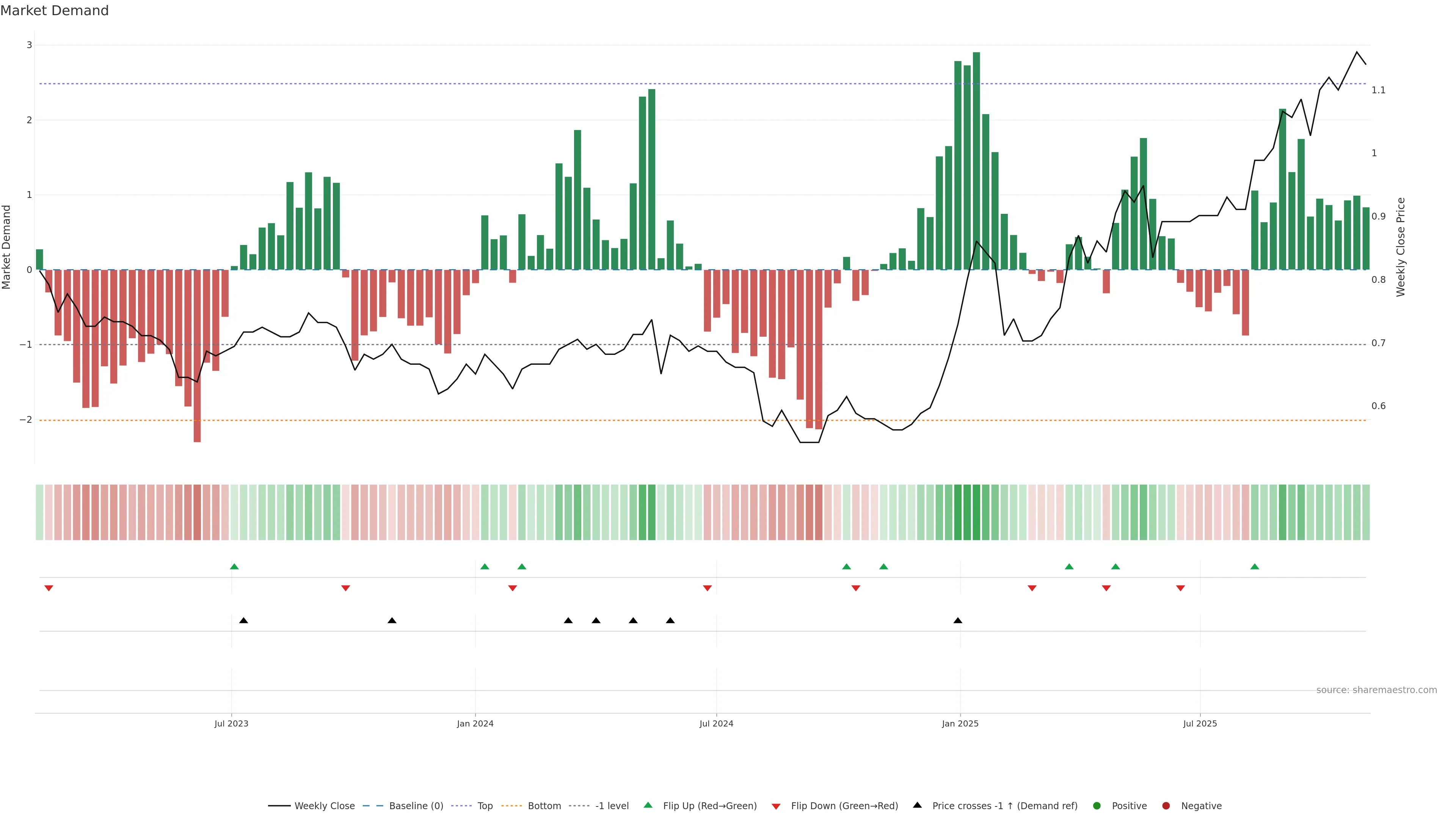
Task: Click the last green flip-up marker after Jul 2025
Action: 1255,566
